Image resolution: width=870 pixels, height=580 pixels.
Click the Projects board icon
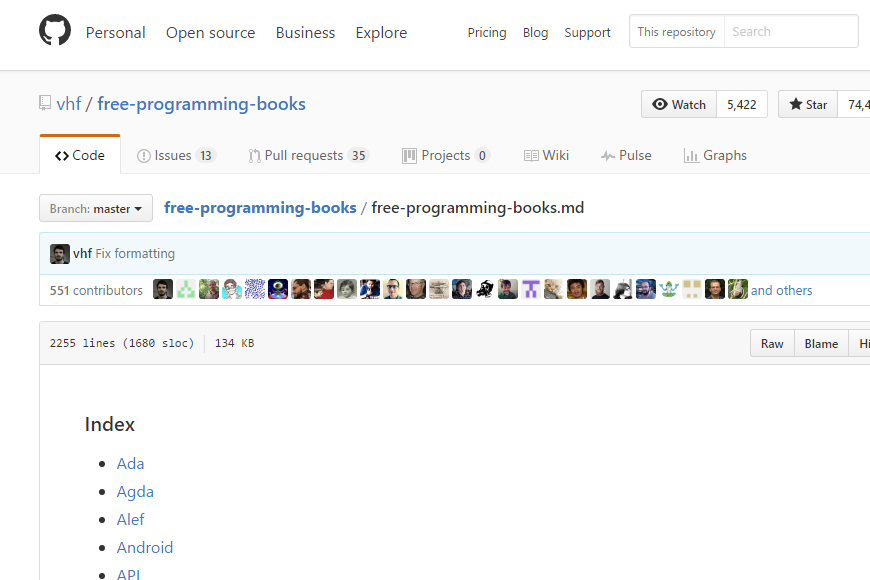coord(409,156)
